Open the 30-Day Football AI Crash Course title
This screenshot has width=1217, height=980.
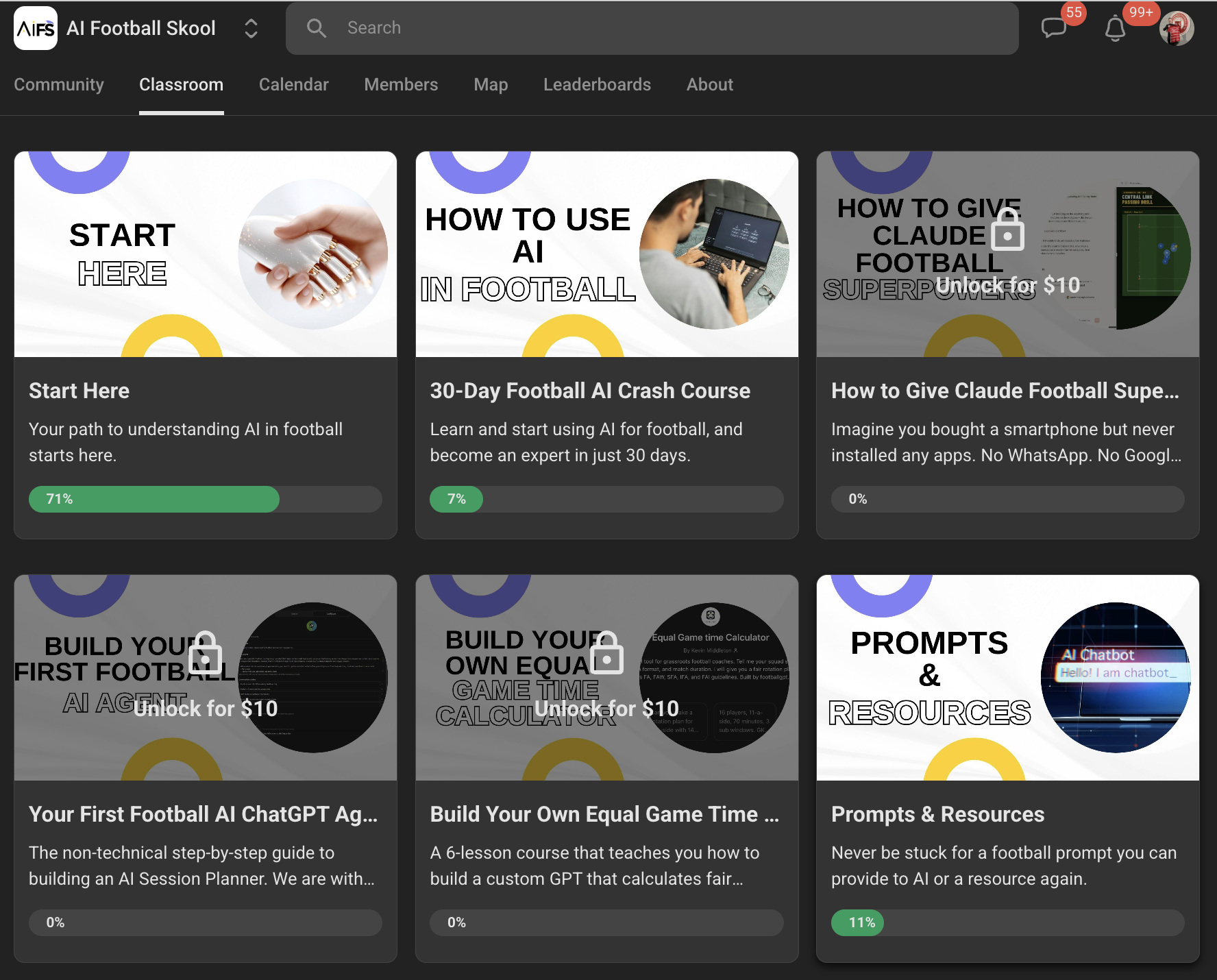coord(589,391)
